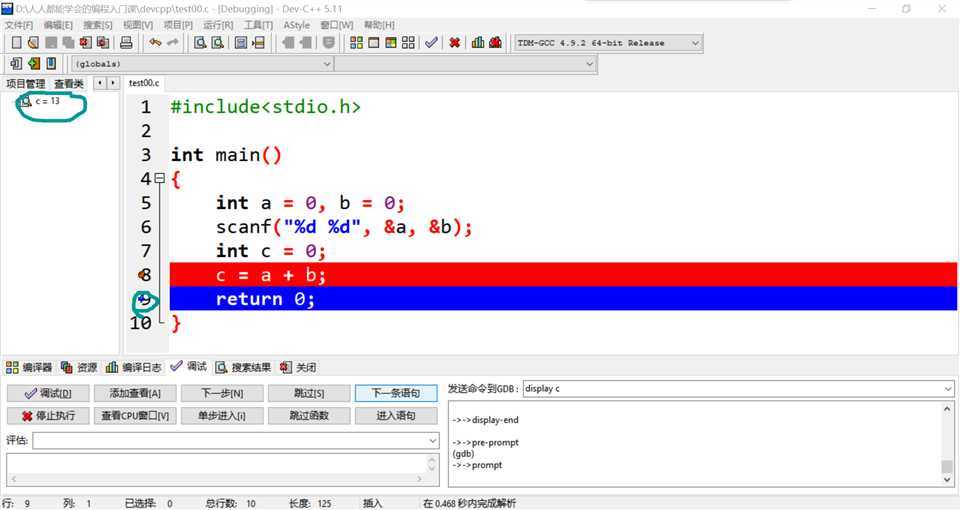Open the 编辑[E] menu
The height and width of the screenshot is (510, 960).
point(58,25)
